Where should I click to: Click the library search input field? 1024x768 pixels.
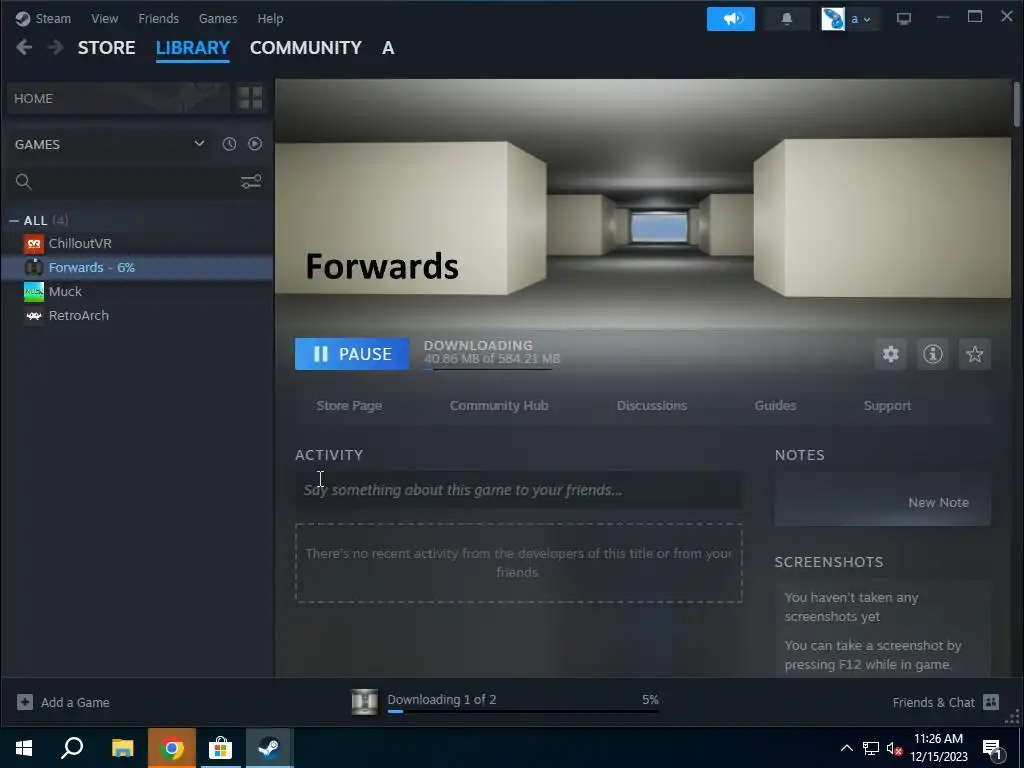(x=136, y=182)
